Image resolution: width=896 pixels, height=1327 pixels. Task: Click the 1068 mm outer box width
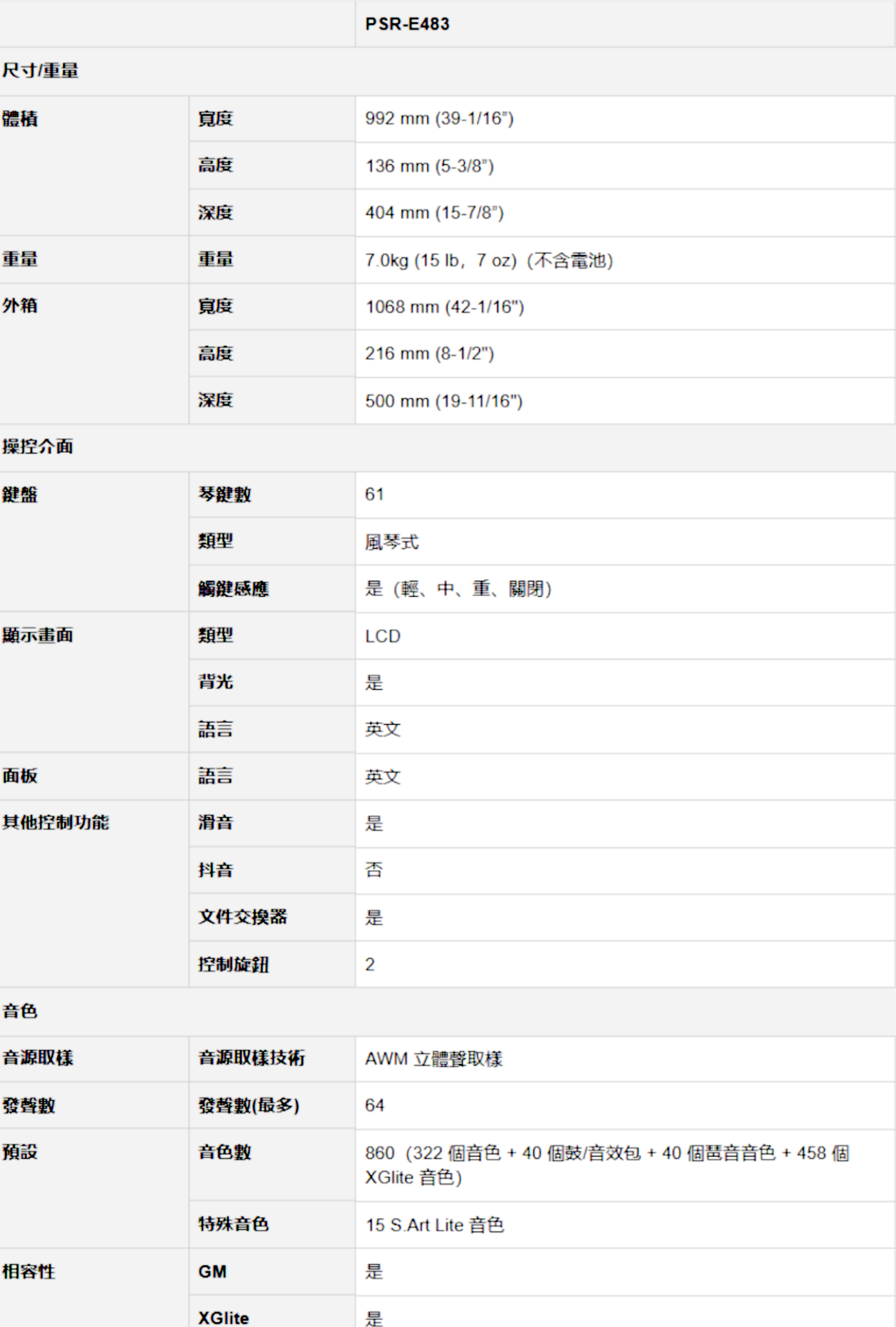(x=445, y=307)
